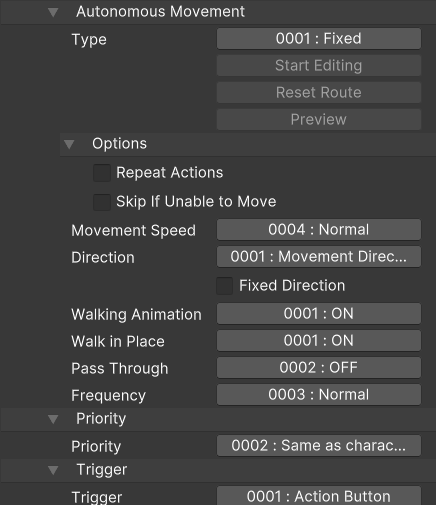The width and height of the screenshot is (436, 505).
Task: Open the Priority value dropdown
Action: (x=319, y=446)
